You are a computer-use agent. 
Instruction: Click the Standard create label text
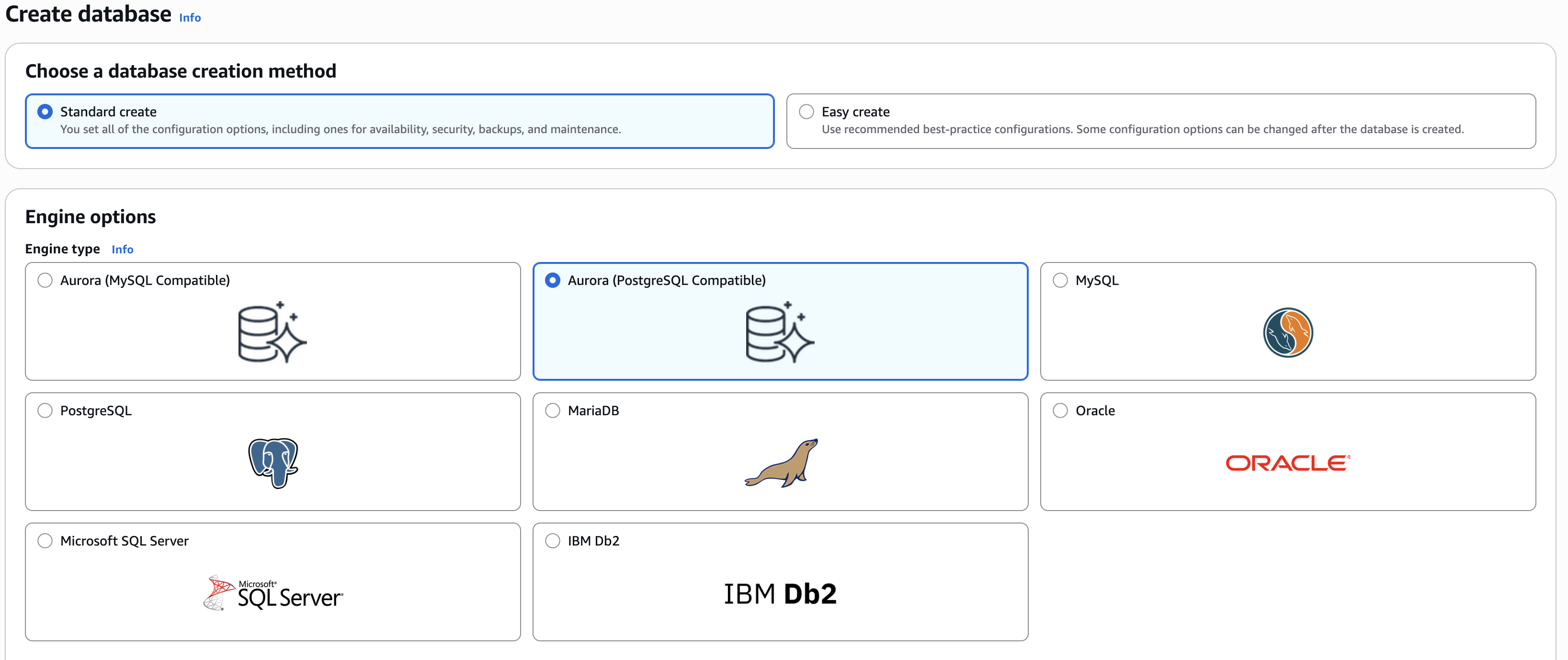pyautogui.click(x=108, y=112)
